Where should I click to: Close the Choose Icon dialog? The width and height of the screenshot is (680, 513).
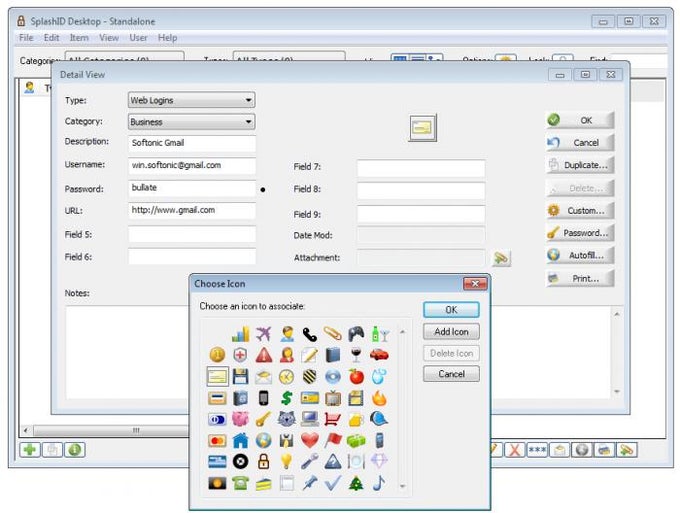[475, 284]
